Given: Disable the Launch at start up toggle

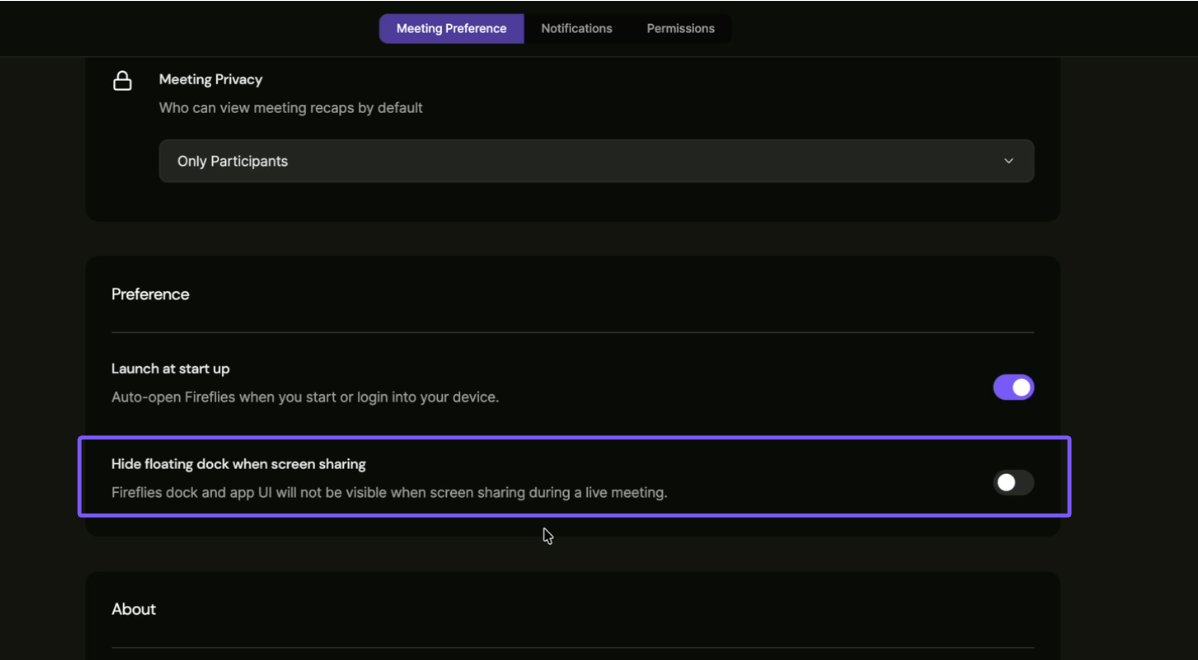Looking at the screenshot, I should (1013, 387).
